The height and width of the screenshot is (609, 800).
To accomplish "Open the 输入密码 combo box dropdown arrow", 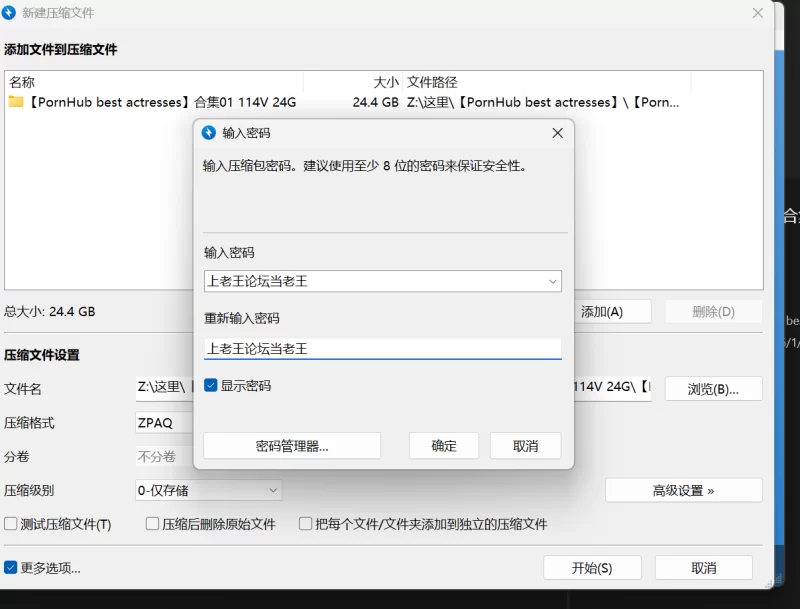I will (x=553, y=282).
